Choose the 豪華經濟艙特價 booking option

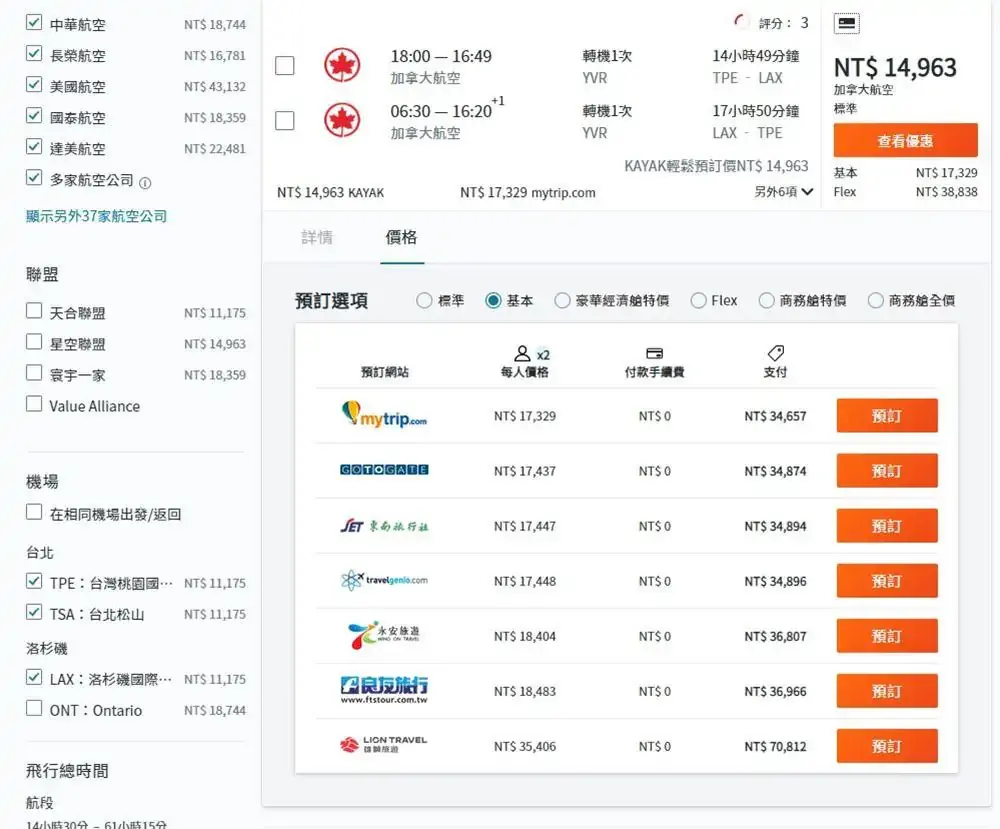coord(562,300)
